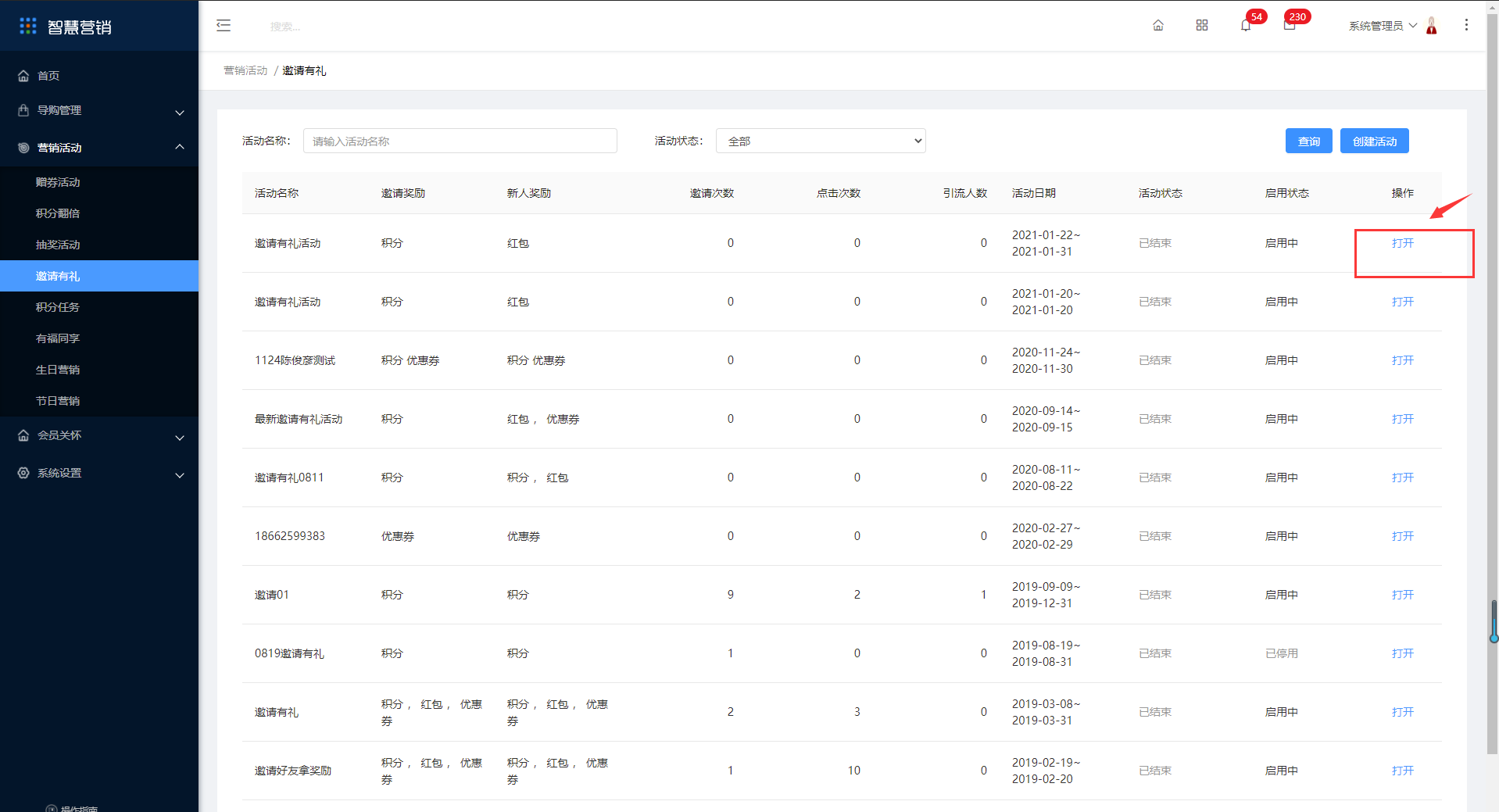
Task: Click the 点击次数 column header
Action: coord(839,193)
